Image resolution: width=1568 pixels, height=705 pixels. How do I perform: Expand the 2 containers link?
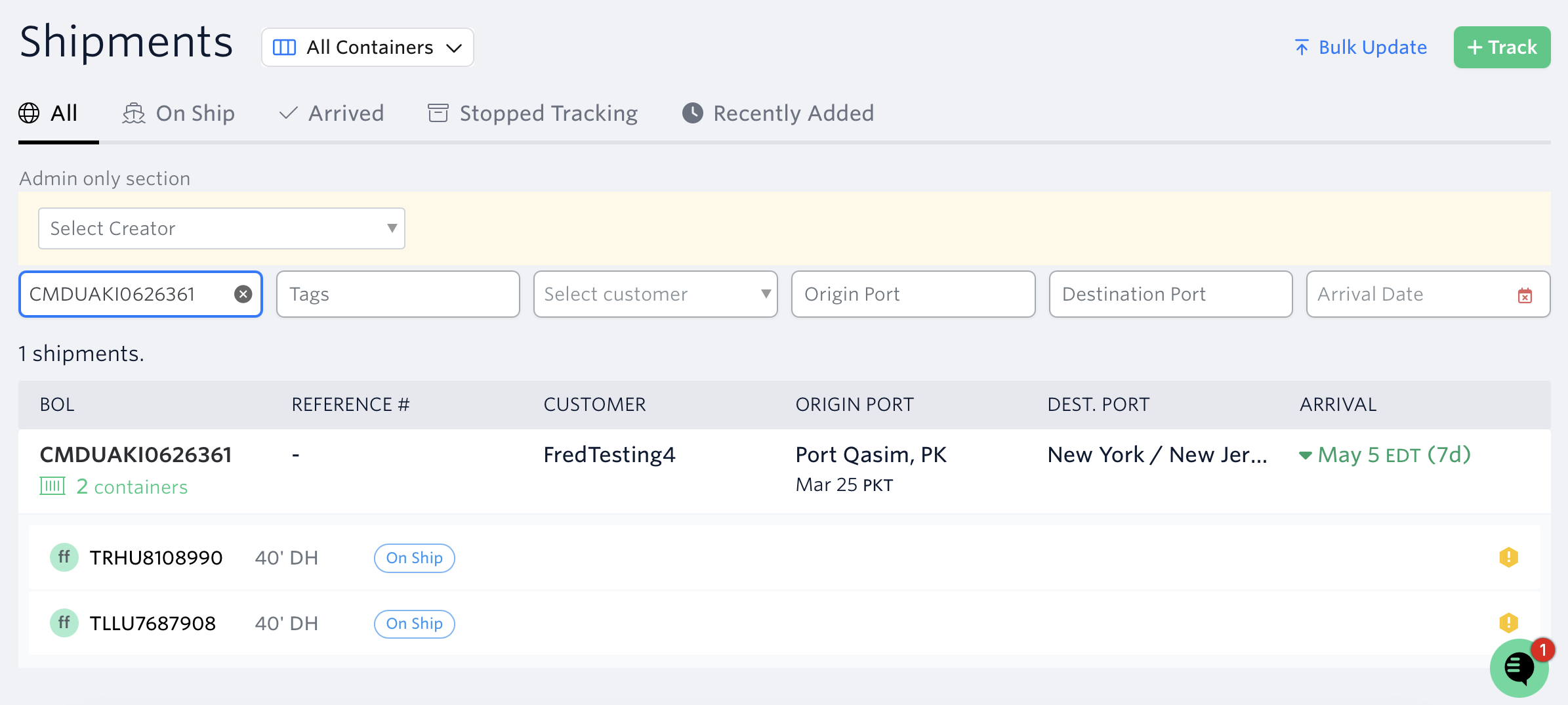[131, 487]
